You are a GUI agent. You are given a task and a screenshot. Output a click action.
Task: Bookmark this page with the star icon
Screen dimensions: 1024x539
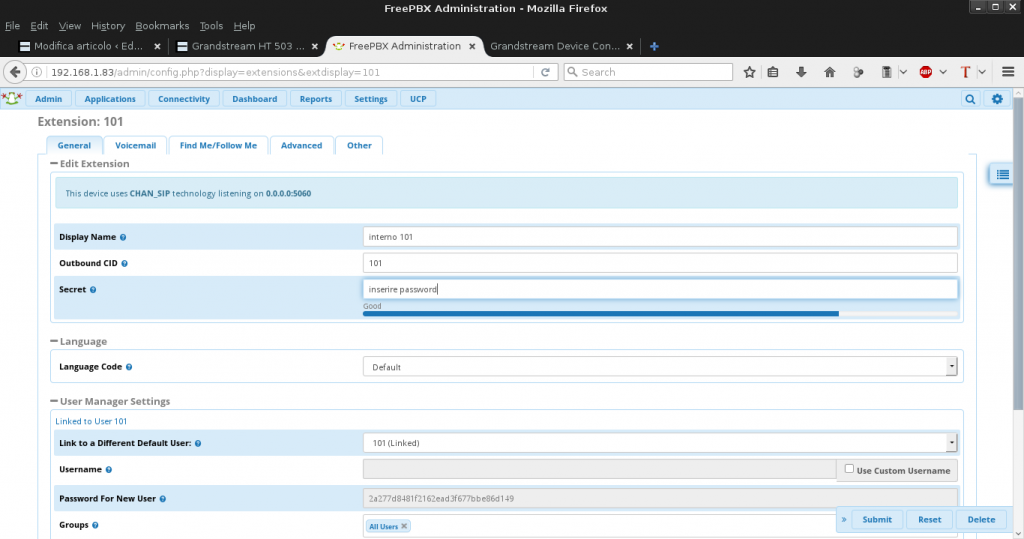(749, 72)
